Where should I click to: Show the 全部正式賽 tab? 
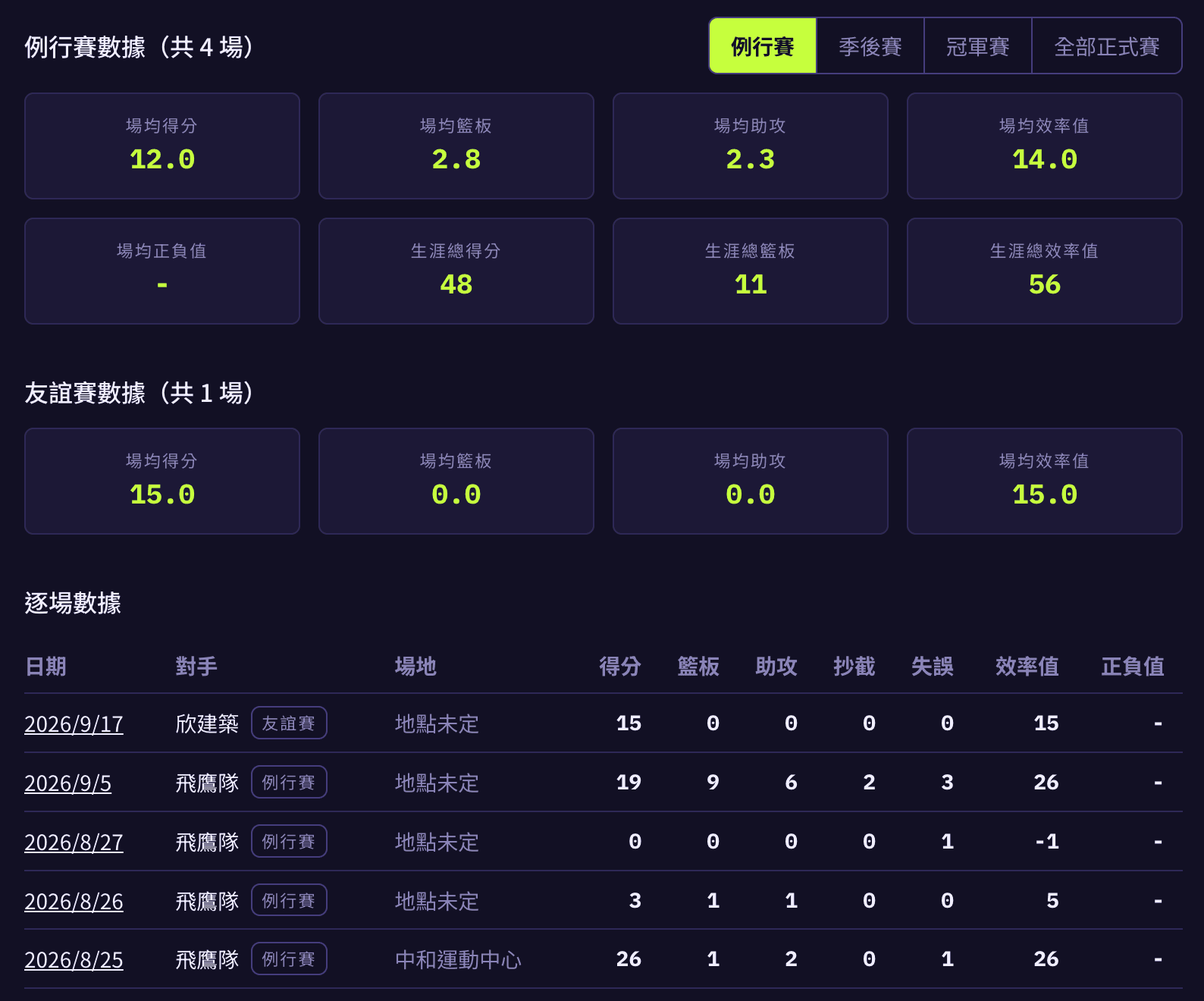(x=1107, y=46)
